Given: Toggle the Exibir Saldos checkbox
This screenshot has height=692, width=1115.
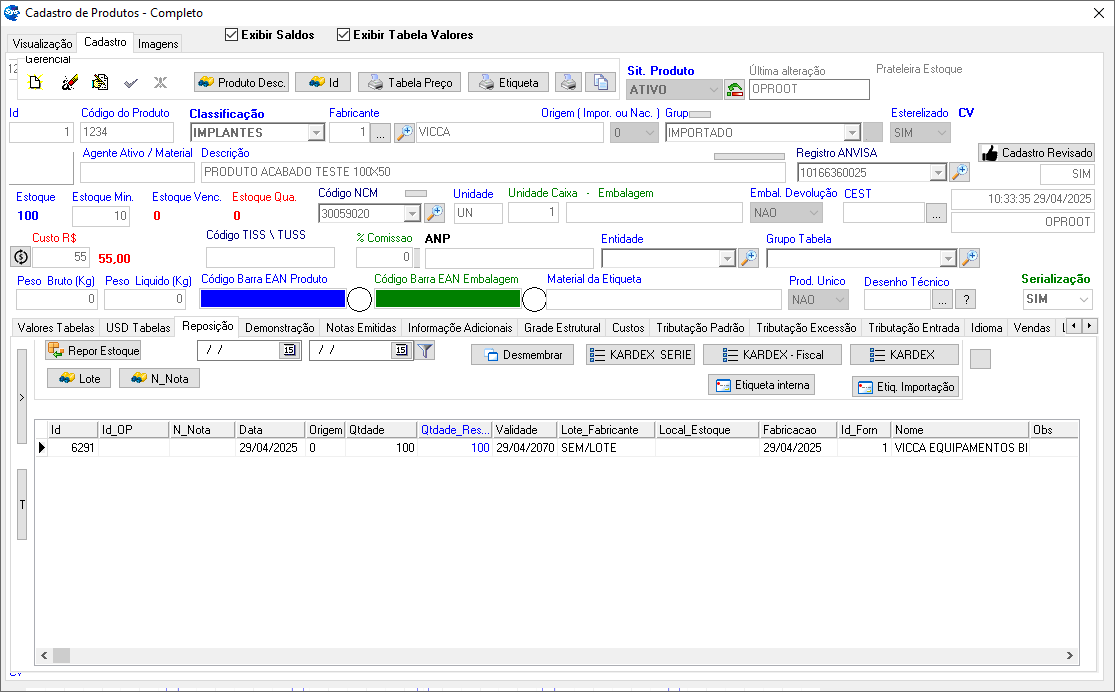Looking at the screenshot, I should 232,35.
